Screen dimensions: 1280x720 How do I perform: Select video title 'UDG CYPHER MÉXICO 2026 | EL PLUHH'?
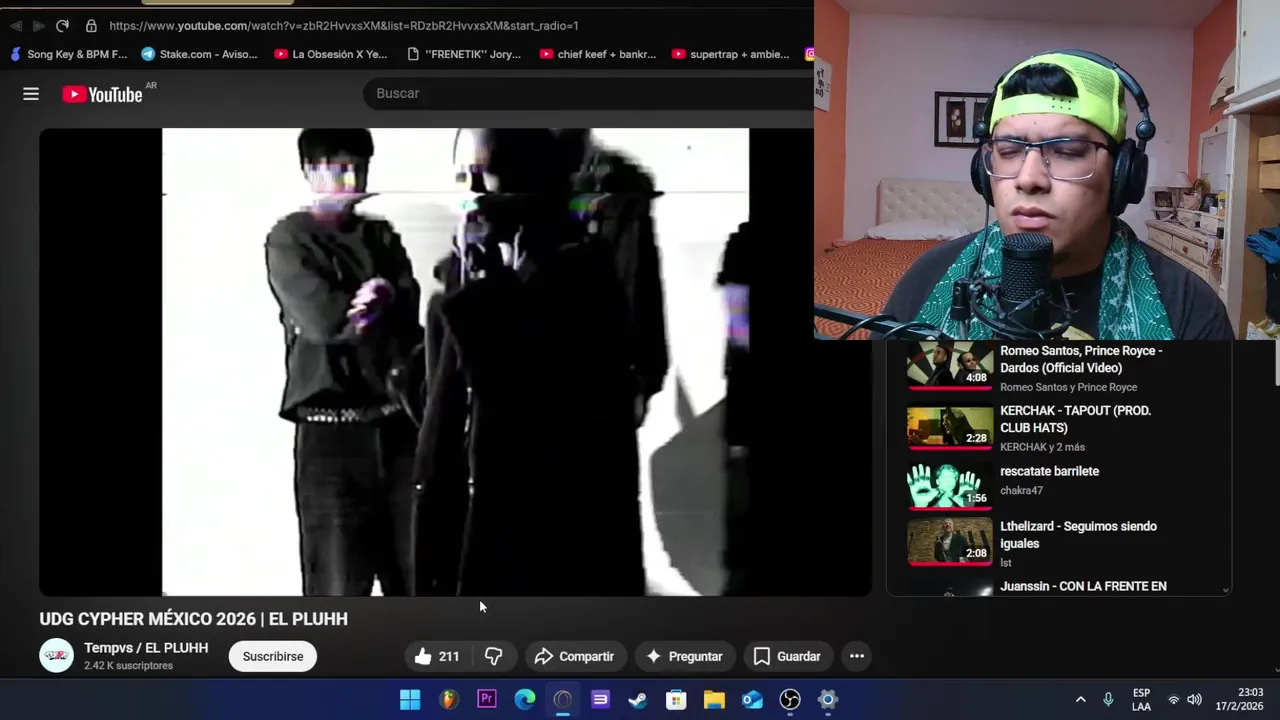(194, 619)
